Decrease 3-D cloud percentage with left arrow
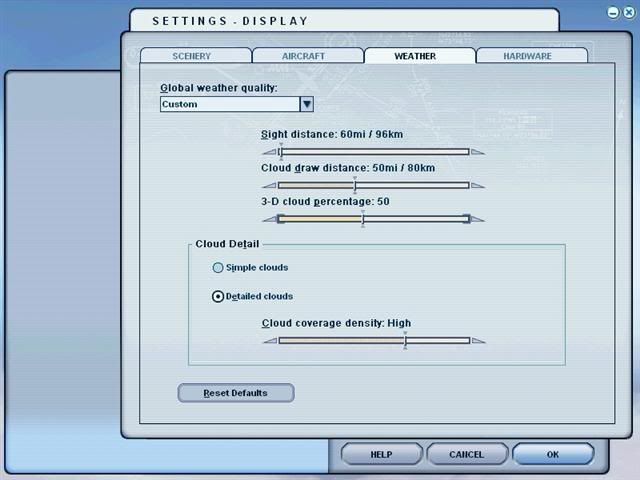640x480 pixels. (268, 219)
